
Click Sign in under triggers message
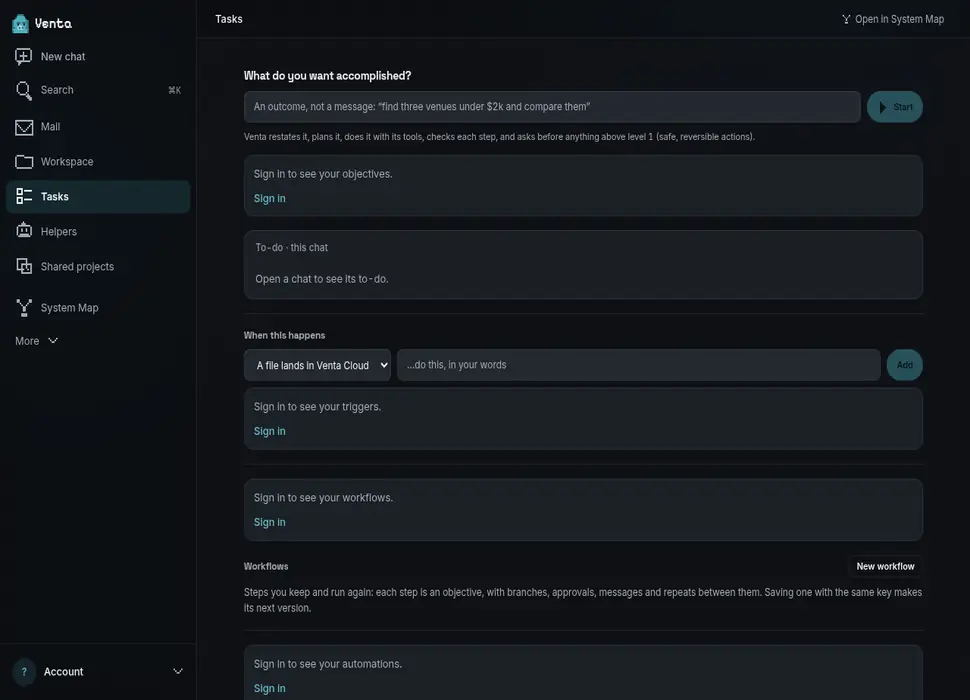coord(270,431)
